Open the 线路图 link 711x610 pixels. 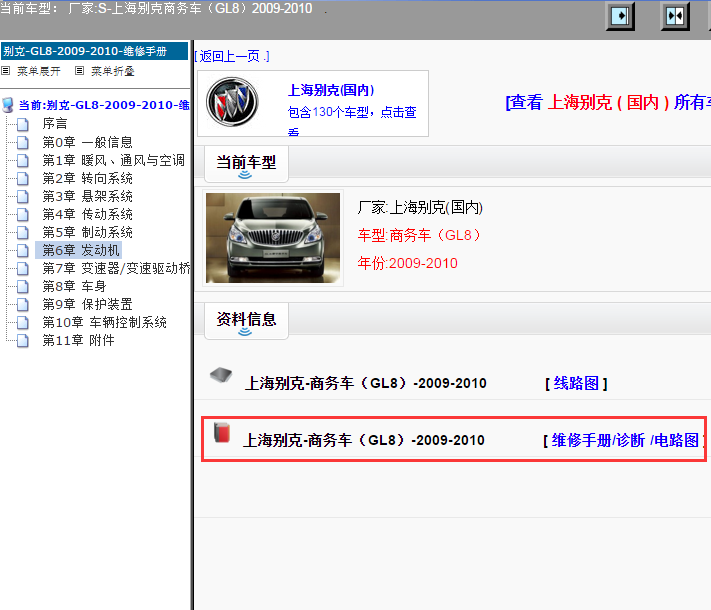click(576, 384)
